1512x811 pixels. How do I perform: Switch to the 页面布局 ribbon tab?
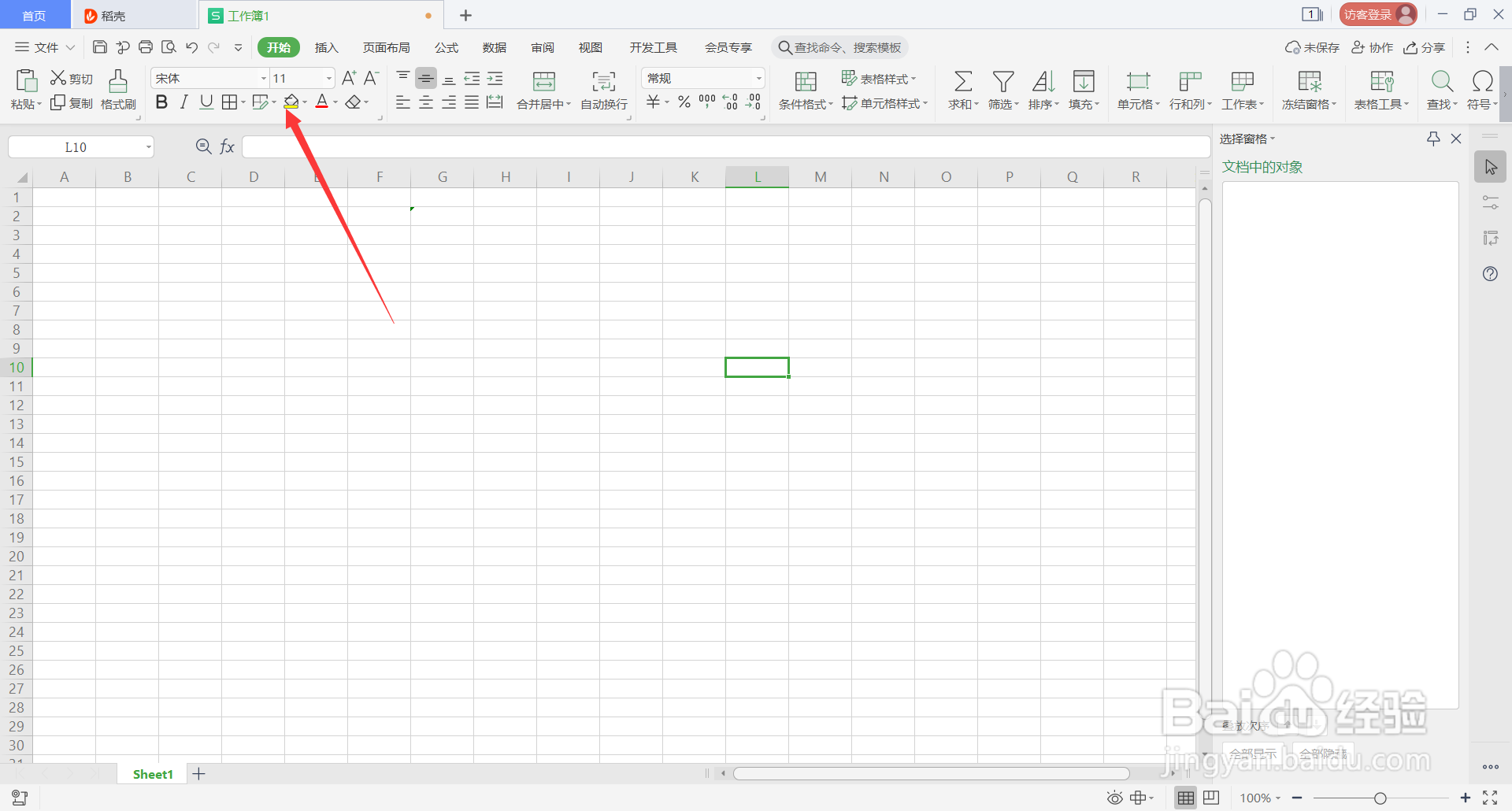(386, 47)
